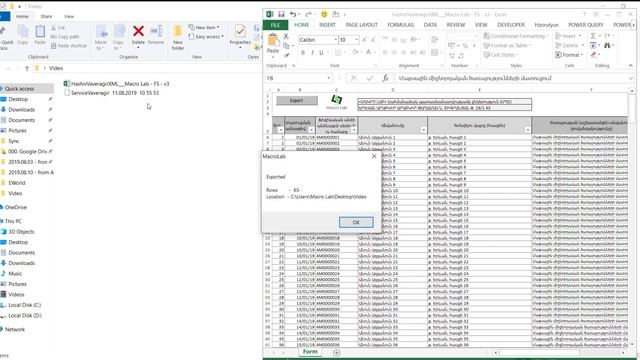
Task: Open Sync folder in navigation pane
Action: pyautogui.click(x=13, y=141)
